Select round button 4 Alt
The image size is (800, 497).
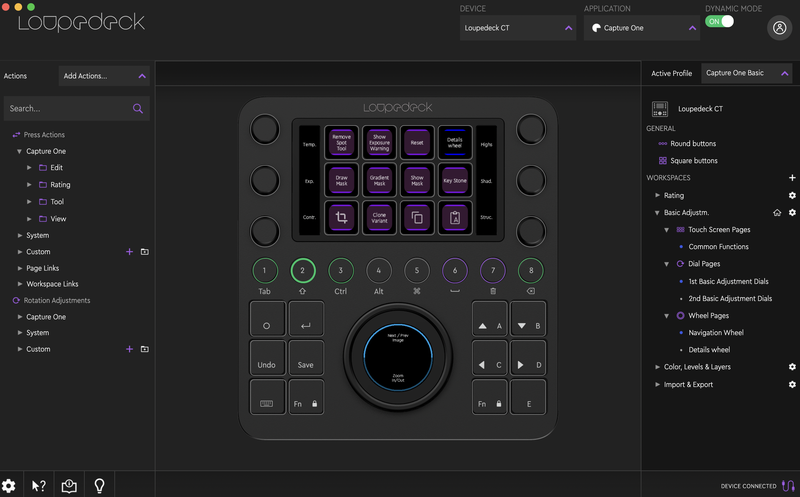379,270
